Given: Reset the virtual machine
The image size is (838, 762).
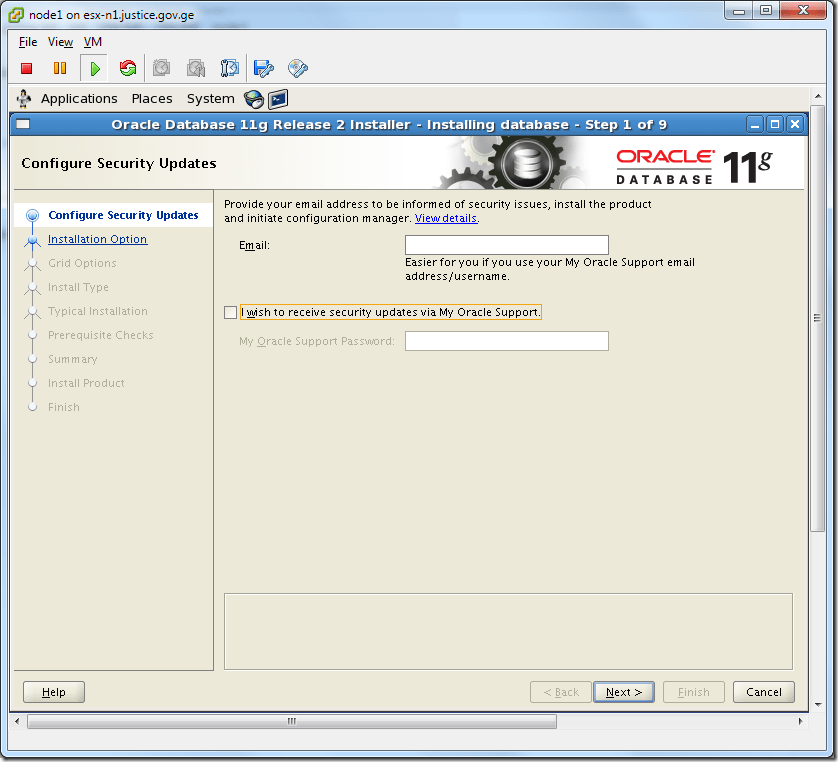Looking at the screenshot, I should [129, 68].
